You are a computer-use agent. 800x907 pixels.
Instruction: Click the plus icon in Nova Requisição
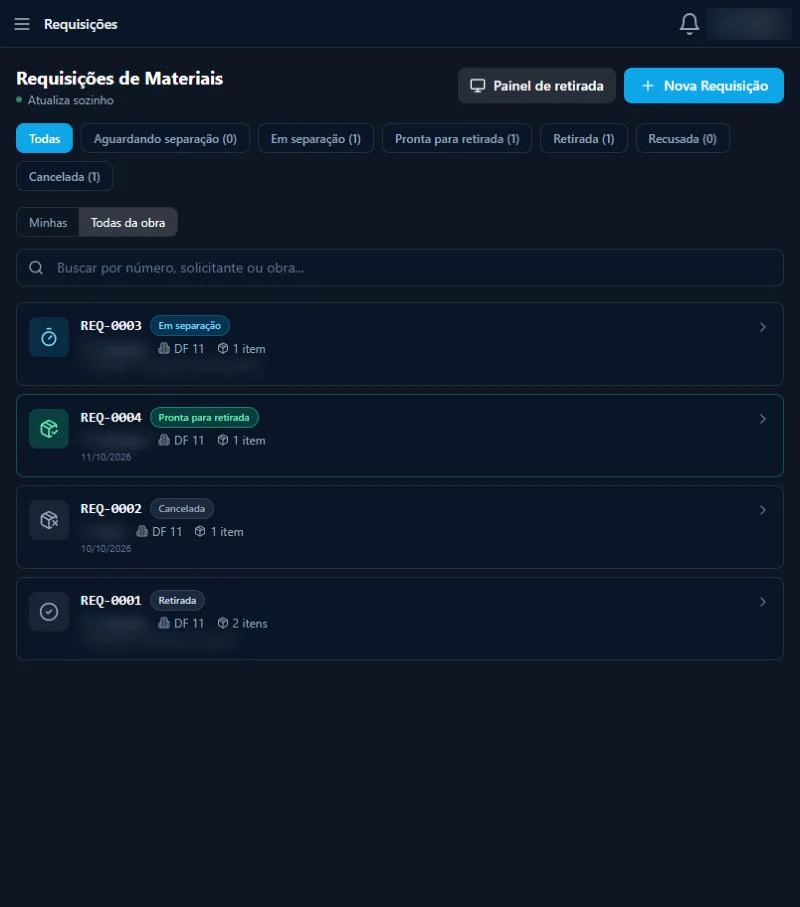coord(648,86)
